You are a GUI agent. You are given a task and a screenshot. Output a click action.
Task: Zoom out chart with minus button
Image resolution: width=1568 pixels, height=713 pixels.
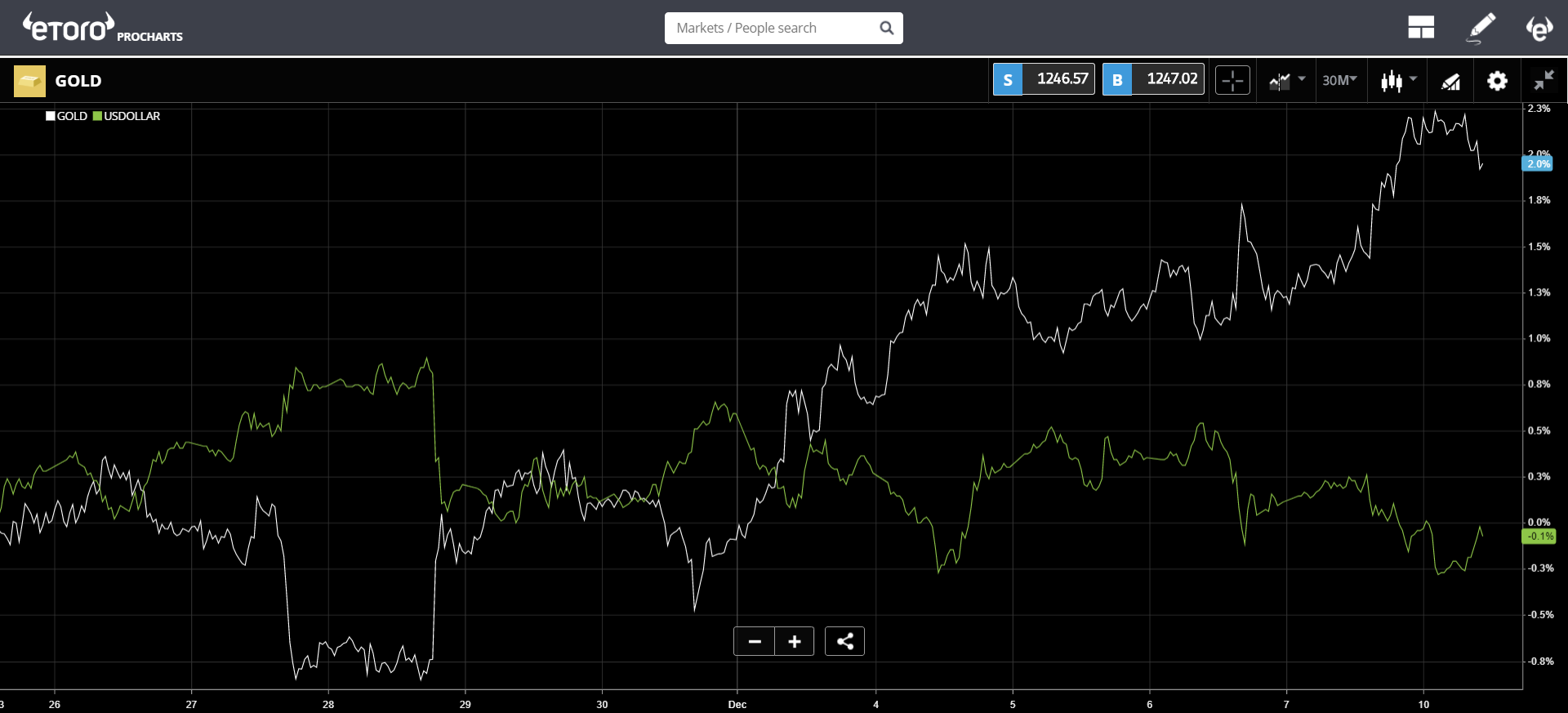(755, 642)
